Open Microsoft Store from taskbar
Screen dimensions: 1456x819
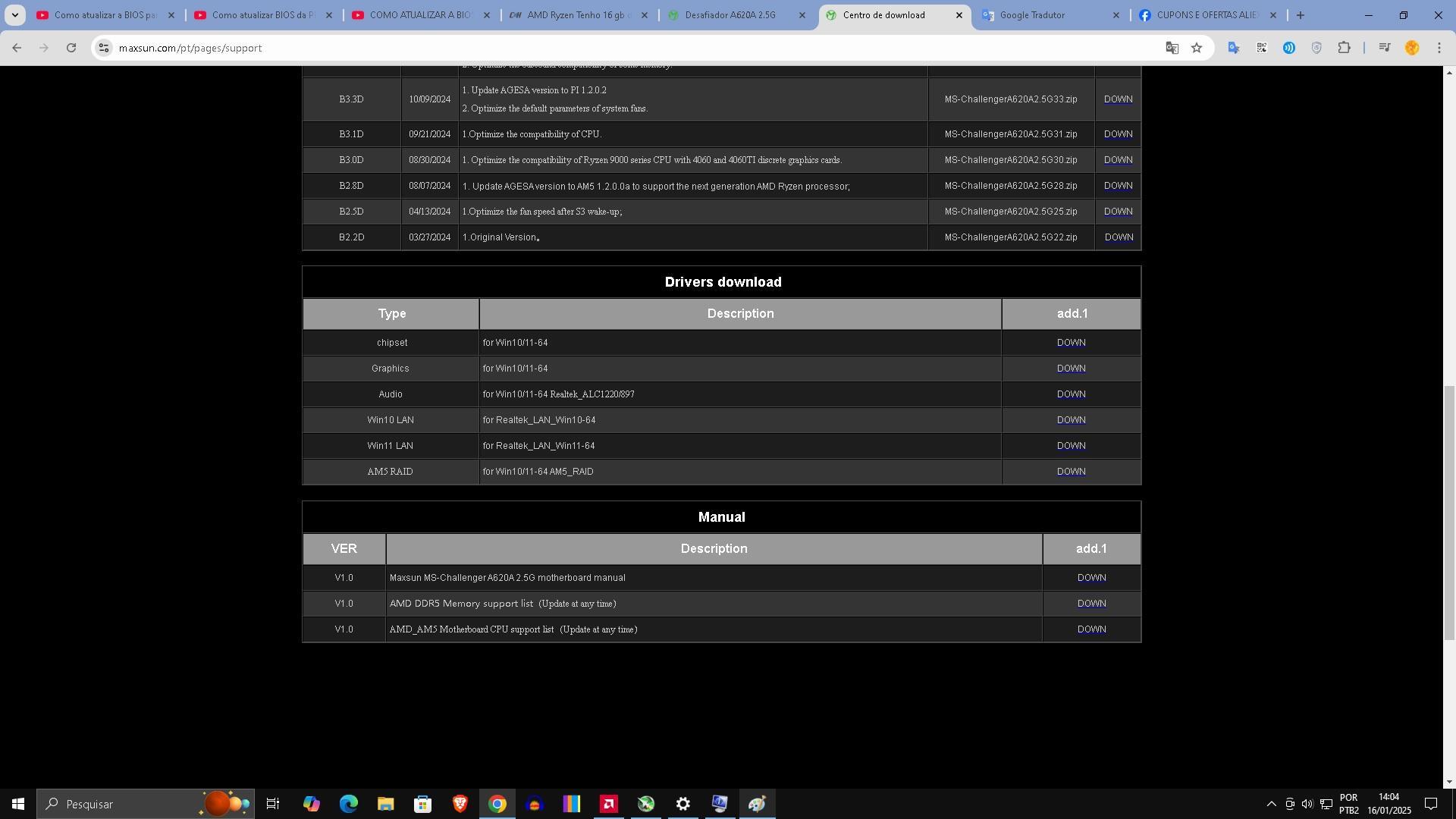pyautogui.click(x=422, y=804)
